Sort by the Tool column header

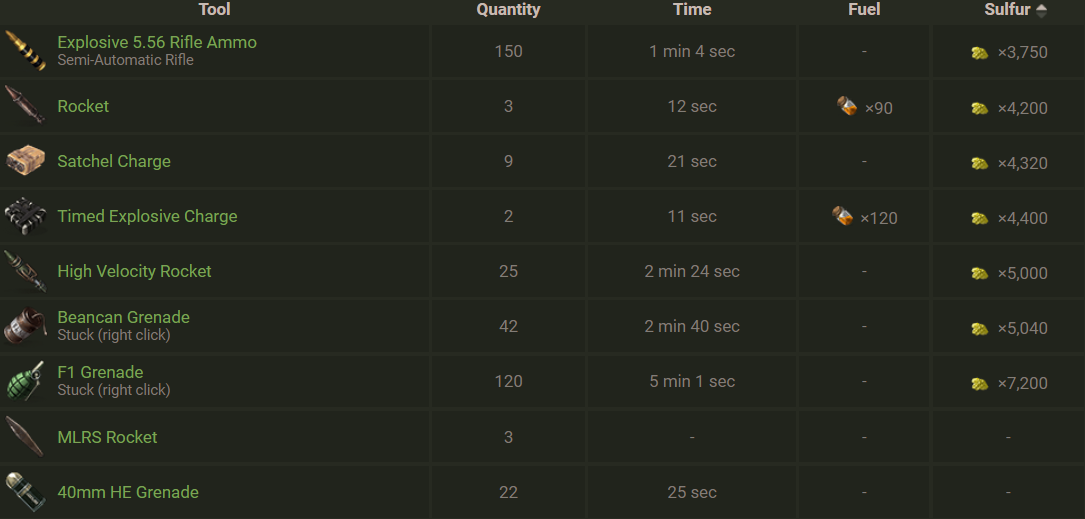coord(214,10)
